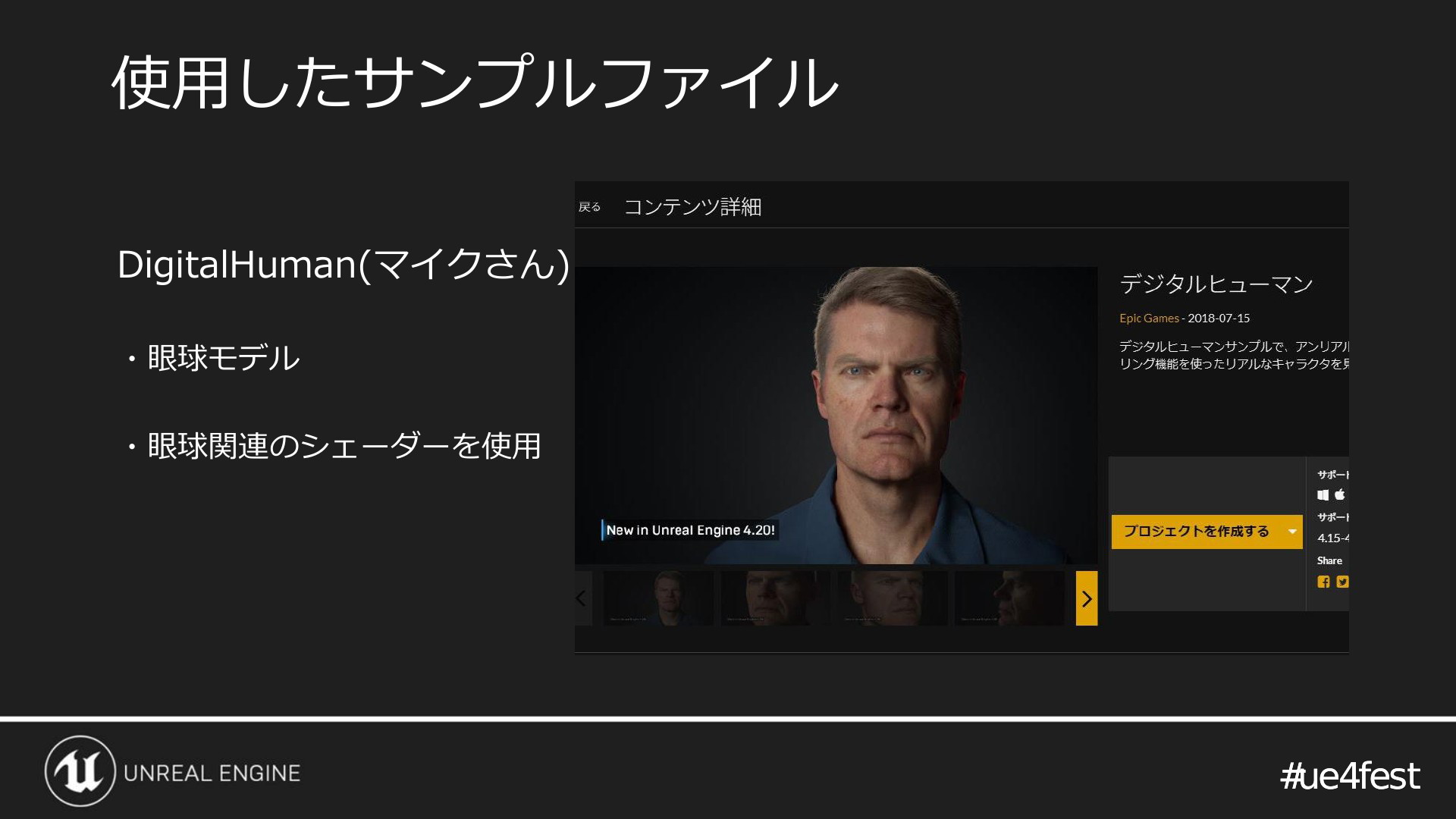Screen dimensions: 1456x819
Task: Click the main Digital Human preview image
Action: click(x=836, y=416)
